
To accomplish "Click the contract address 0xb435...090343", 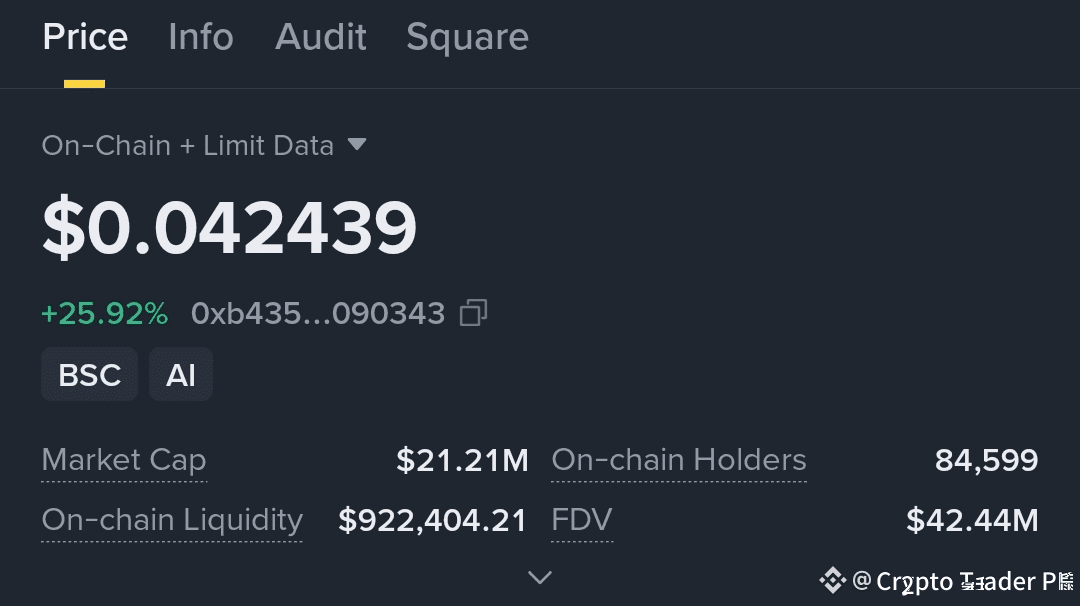I will click(318, 314).
